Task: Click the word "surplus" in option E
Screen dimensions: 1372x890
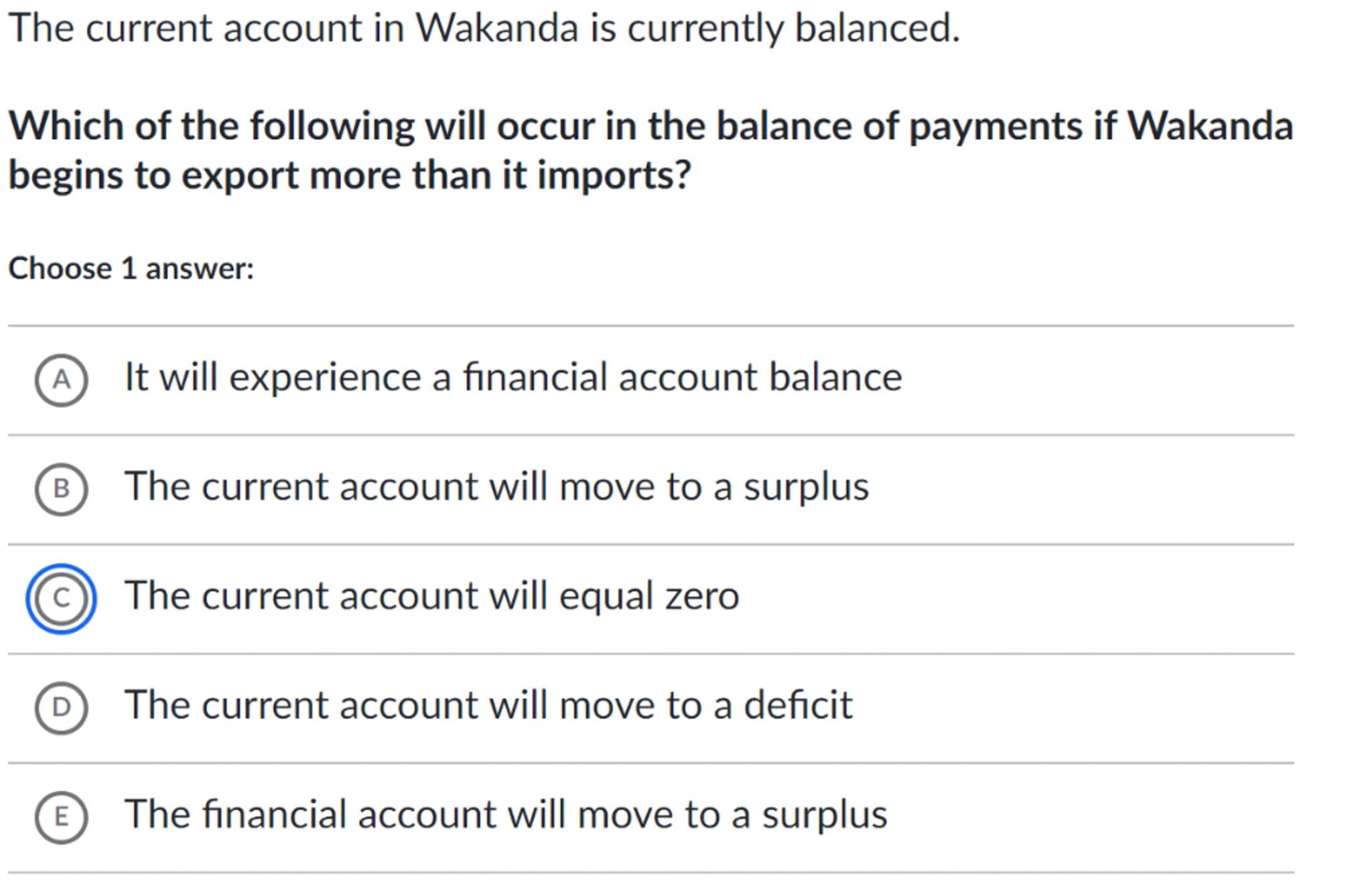Action: click(x=824, y=814)
